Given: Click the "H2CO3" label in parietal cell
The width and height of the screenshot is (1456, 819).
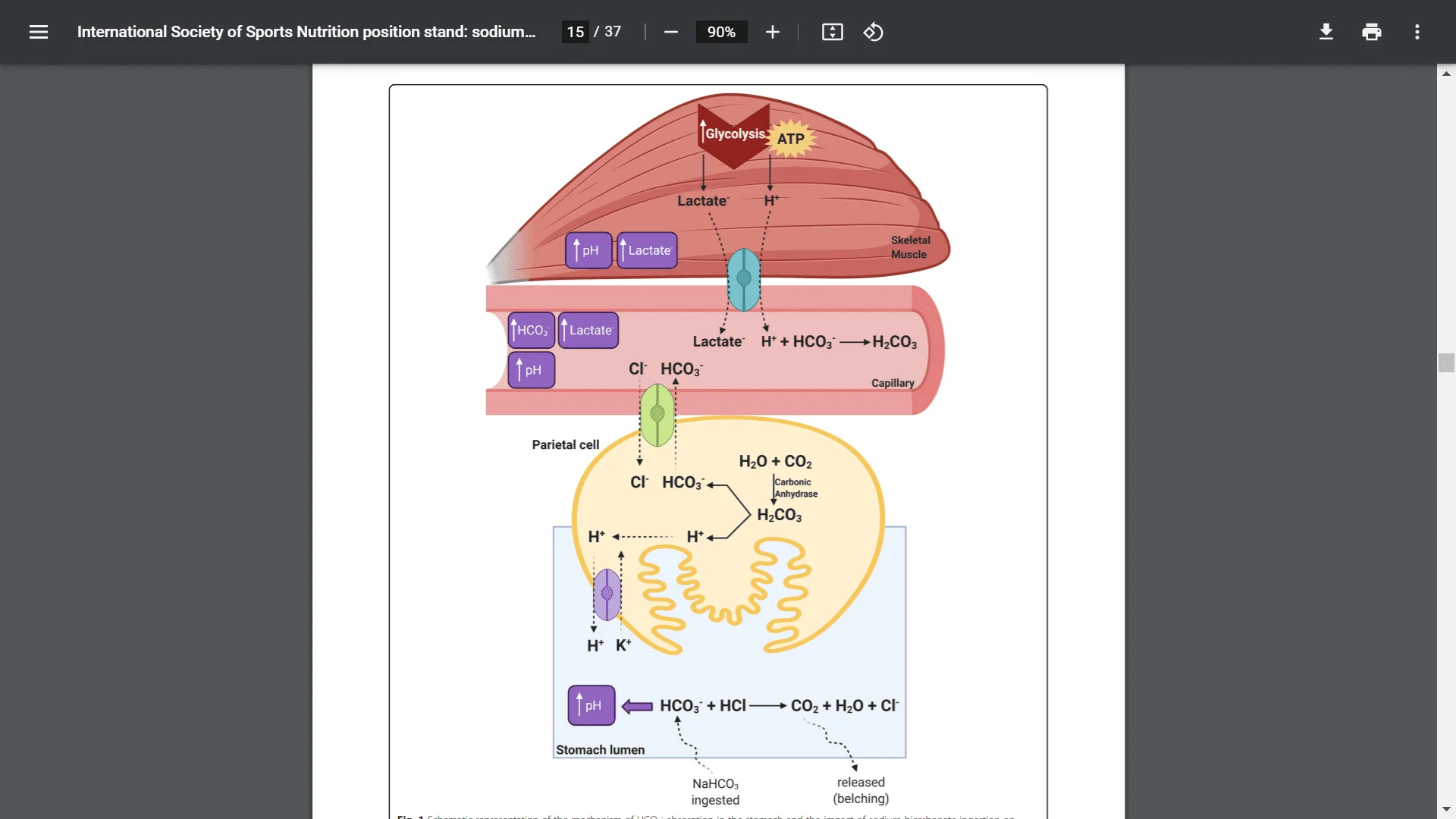Looking at the screenshot, I should coord(779,516).
